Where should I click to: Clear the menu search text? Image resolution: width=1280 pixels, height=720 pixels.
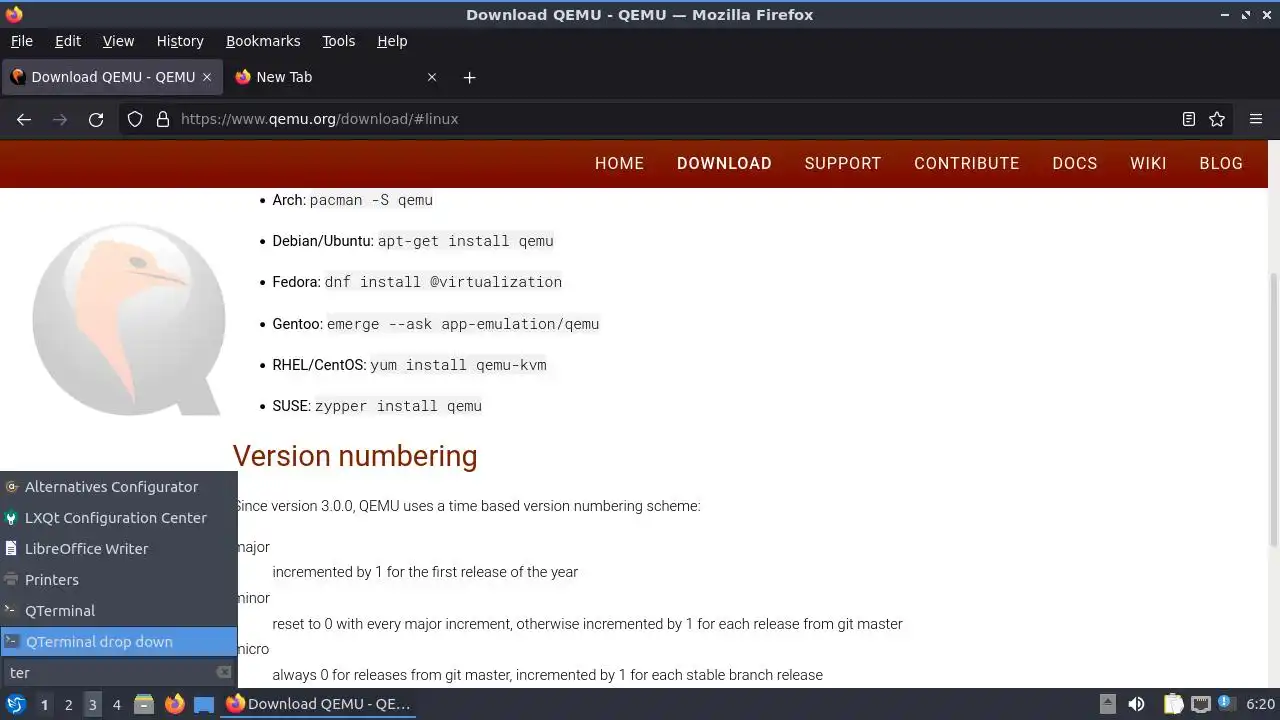tap(224, 673)
